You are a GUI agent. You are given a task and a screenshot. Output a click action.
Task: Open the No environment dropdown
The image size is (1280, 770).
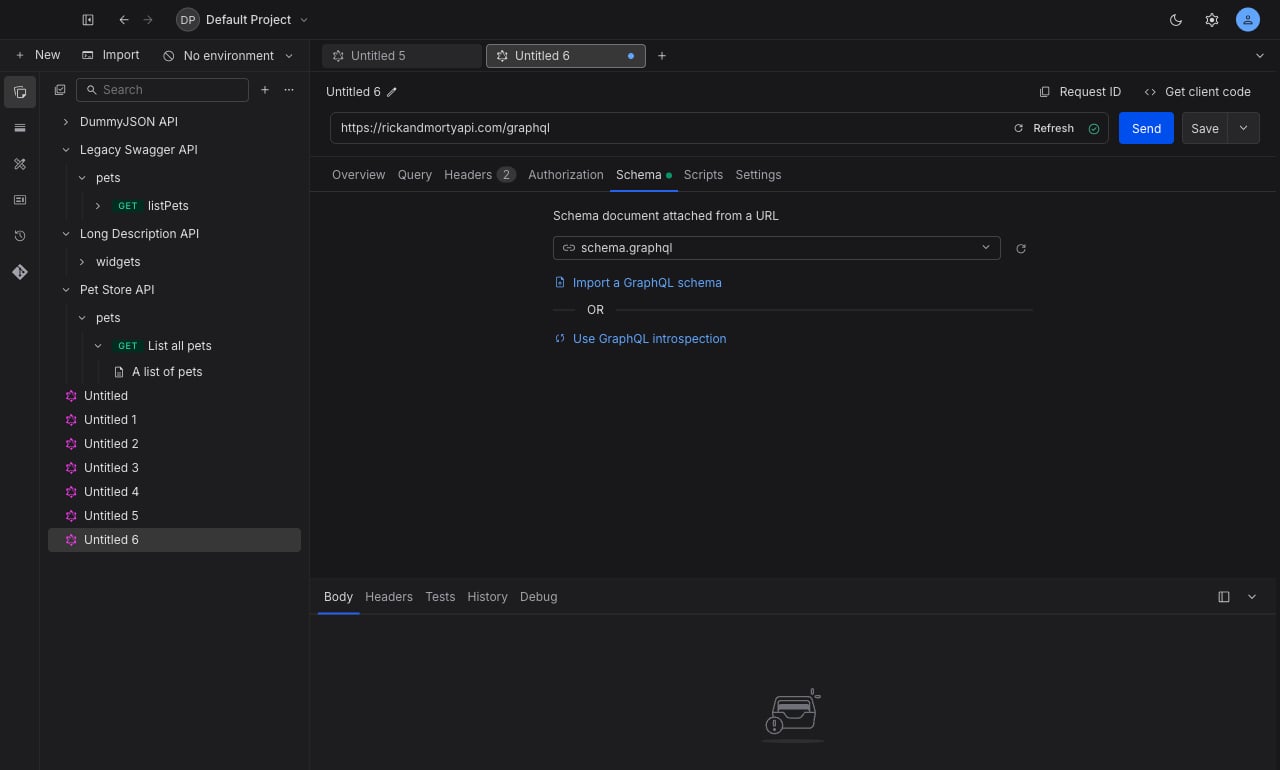click(228, 56)
